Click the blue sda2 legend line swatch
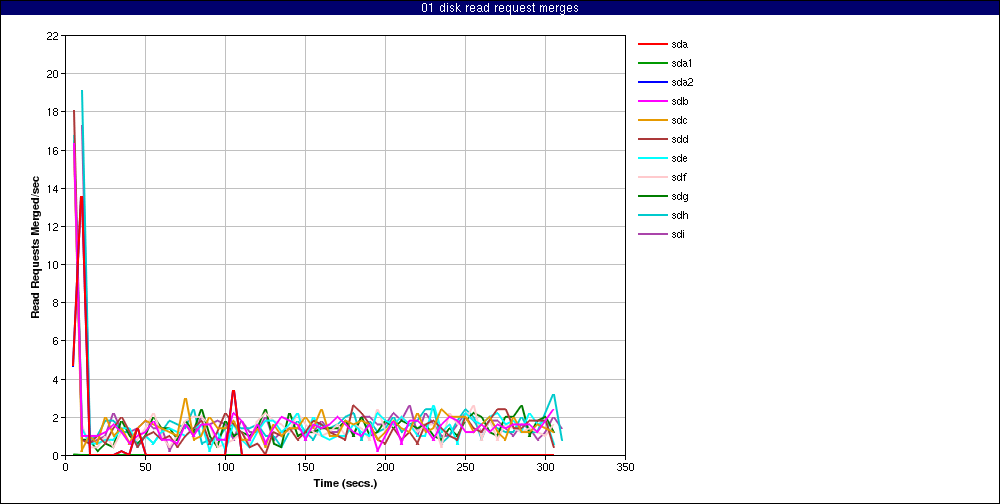This screenshot has height=504, width=1000. point(652,82)
